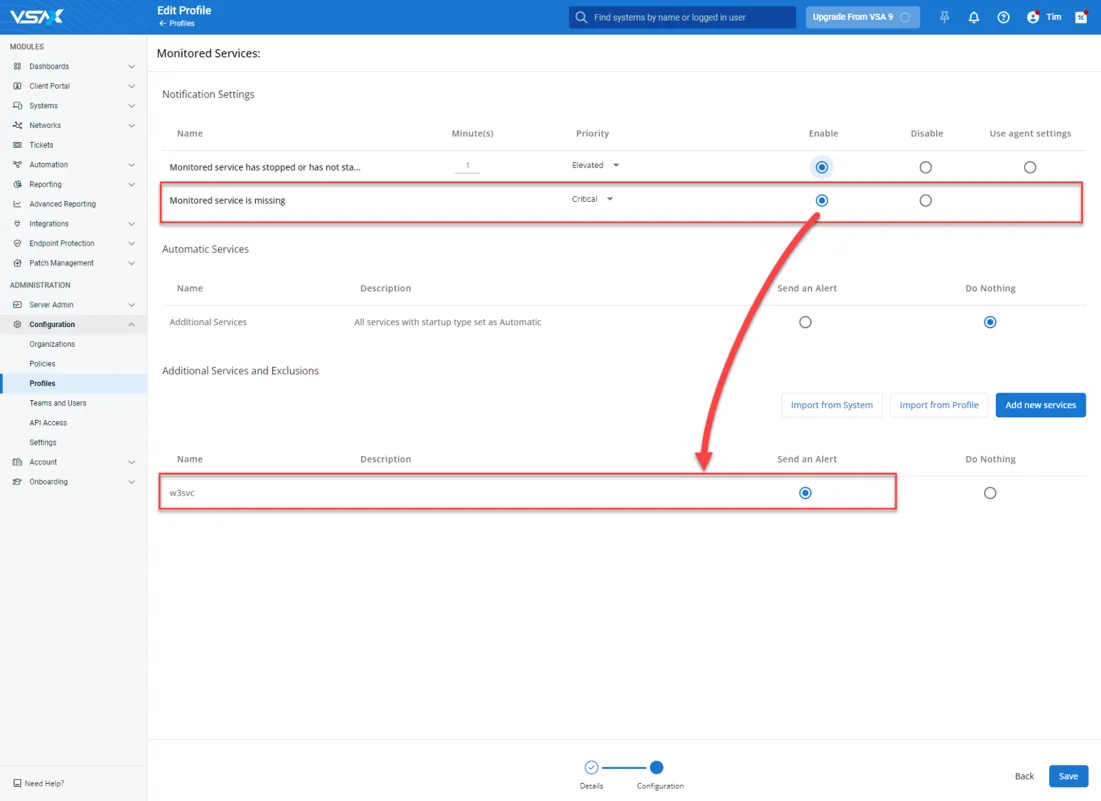Open the notifications bell

click(974, 17)
